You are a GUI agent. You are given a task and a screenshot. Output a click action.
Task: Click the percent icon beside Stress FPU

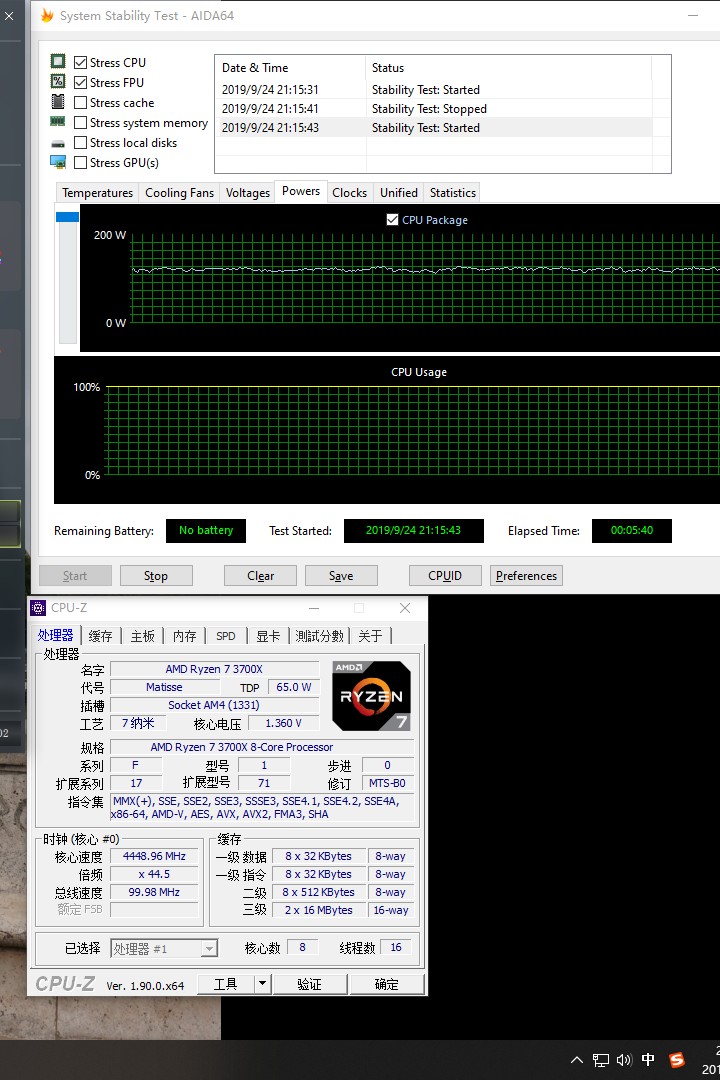pos(58,81)
